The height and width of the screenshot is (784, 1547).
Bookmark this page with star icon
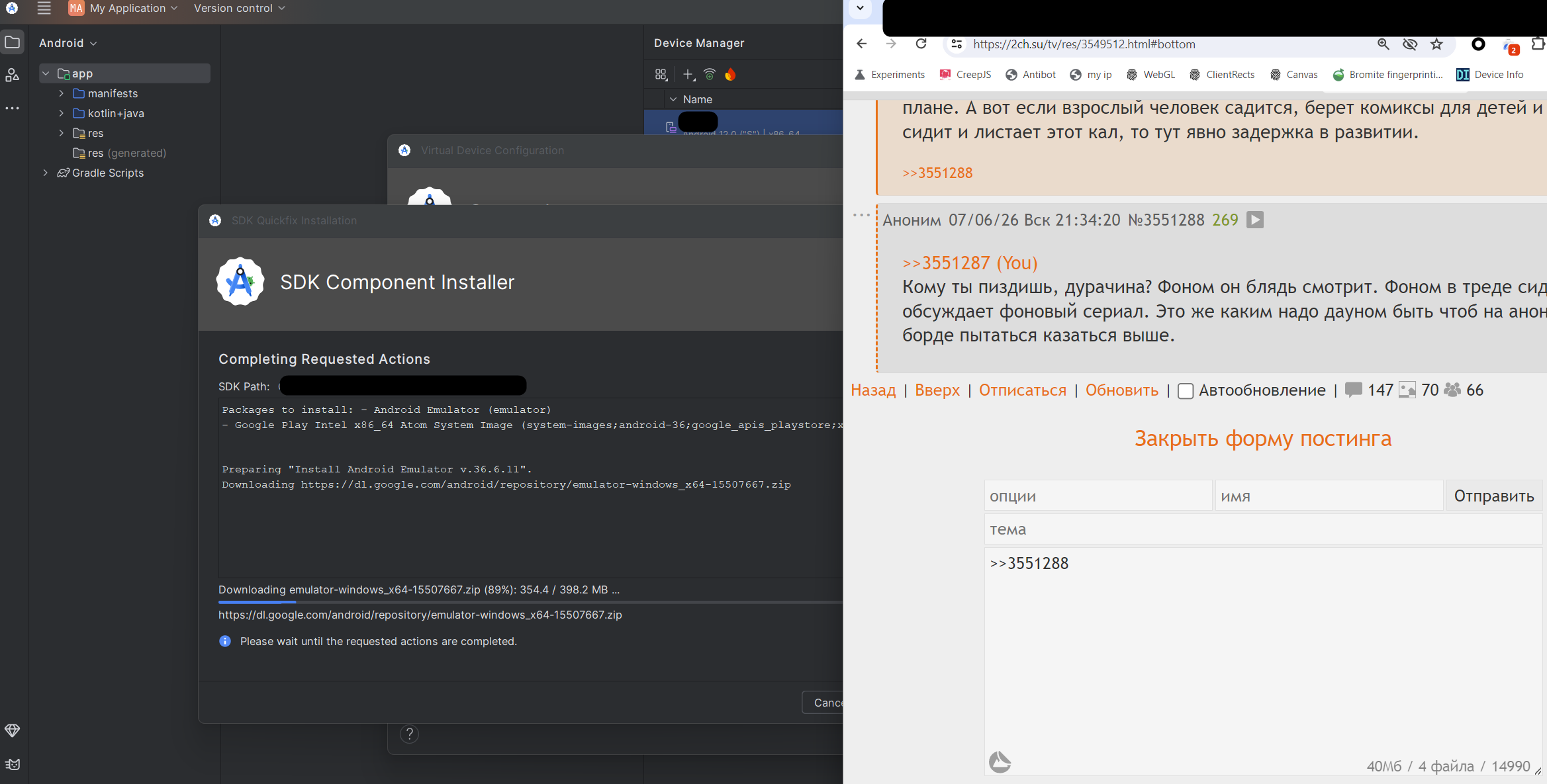pyautogui.click(x=1436, y=44)
